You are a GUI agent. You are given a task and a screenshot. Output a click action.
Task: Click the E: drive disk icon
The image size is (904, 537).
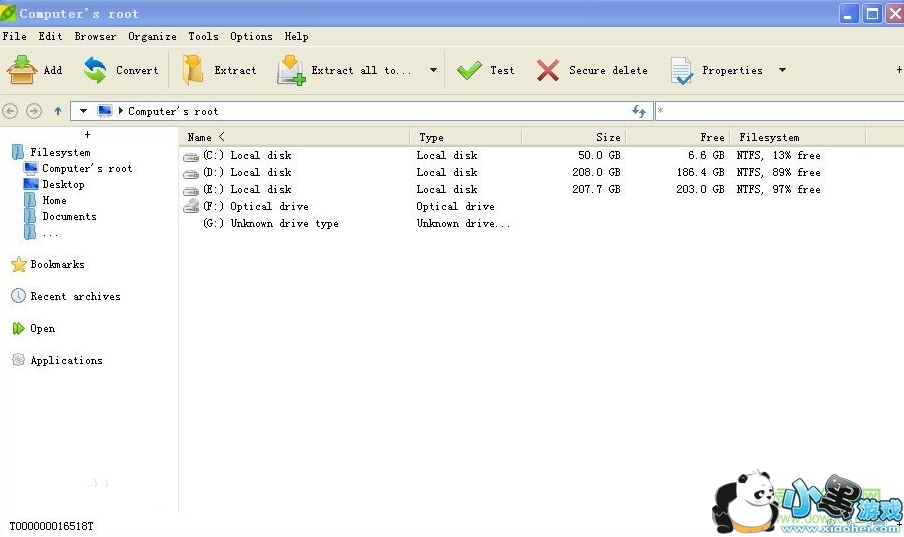tap(191, 190)
